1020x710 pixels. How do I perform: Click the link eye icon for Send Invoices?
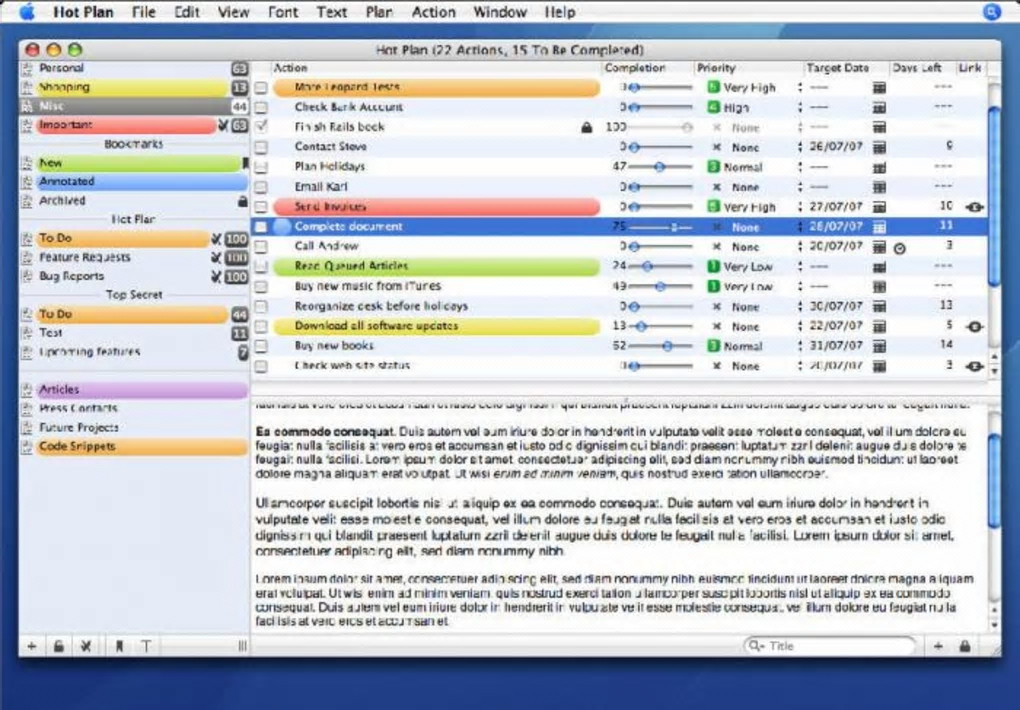click(974, 207)
